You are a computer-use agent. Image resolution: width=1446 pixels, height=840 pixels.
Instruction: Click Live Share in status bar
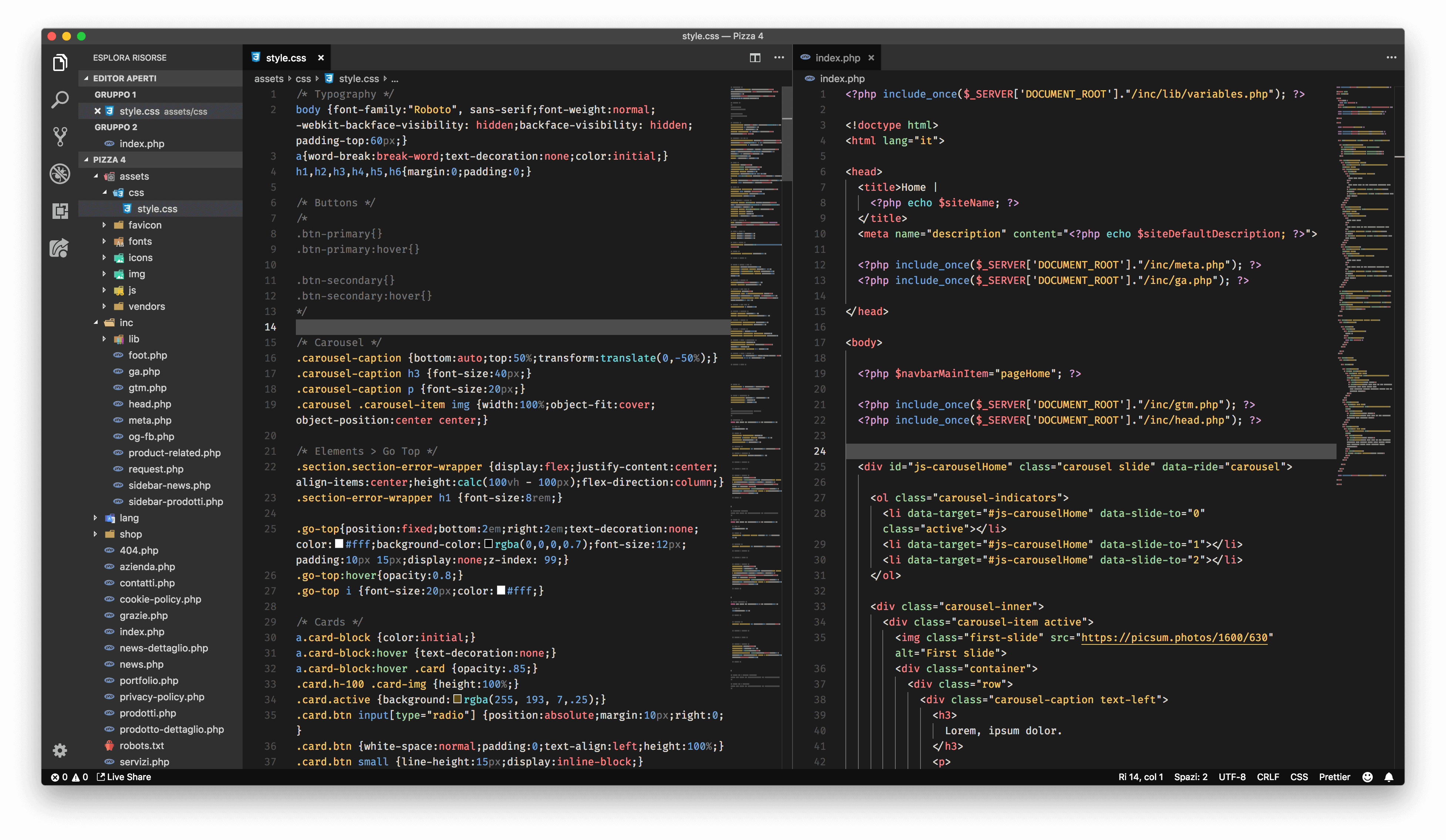[124, 777]
